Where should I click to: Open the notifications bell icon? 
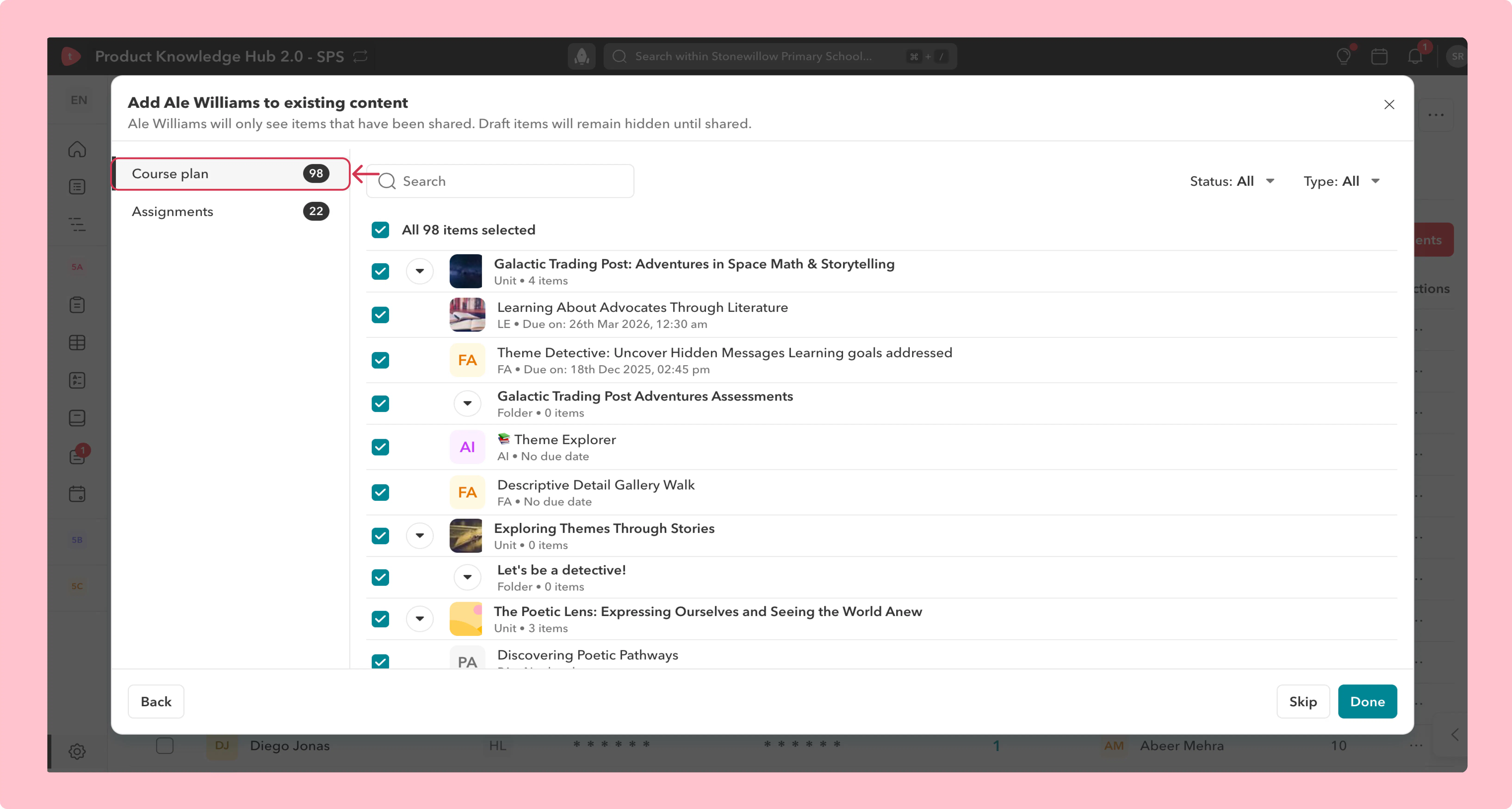coord(1415,56)
